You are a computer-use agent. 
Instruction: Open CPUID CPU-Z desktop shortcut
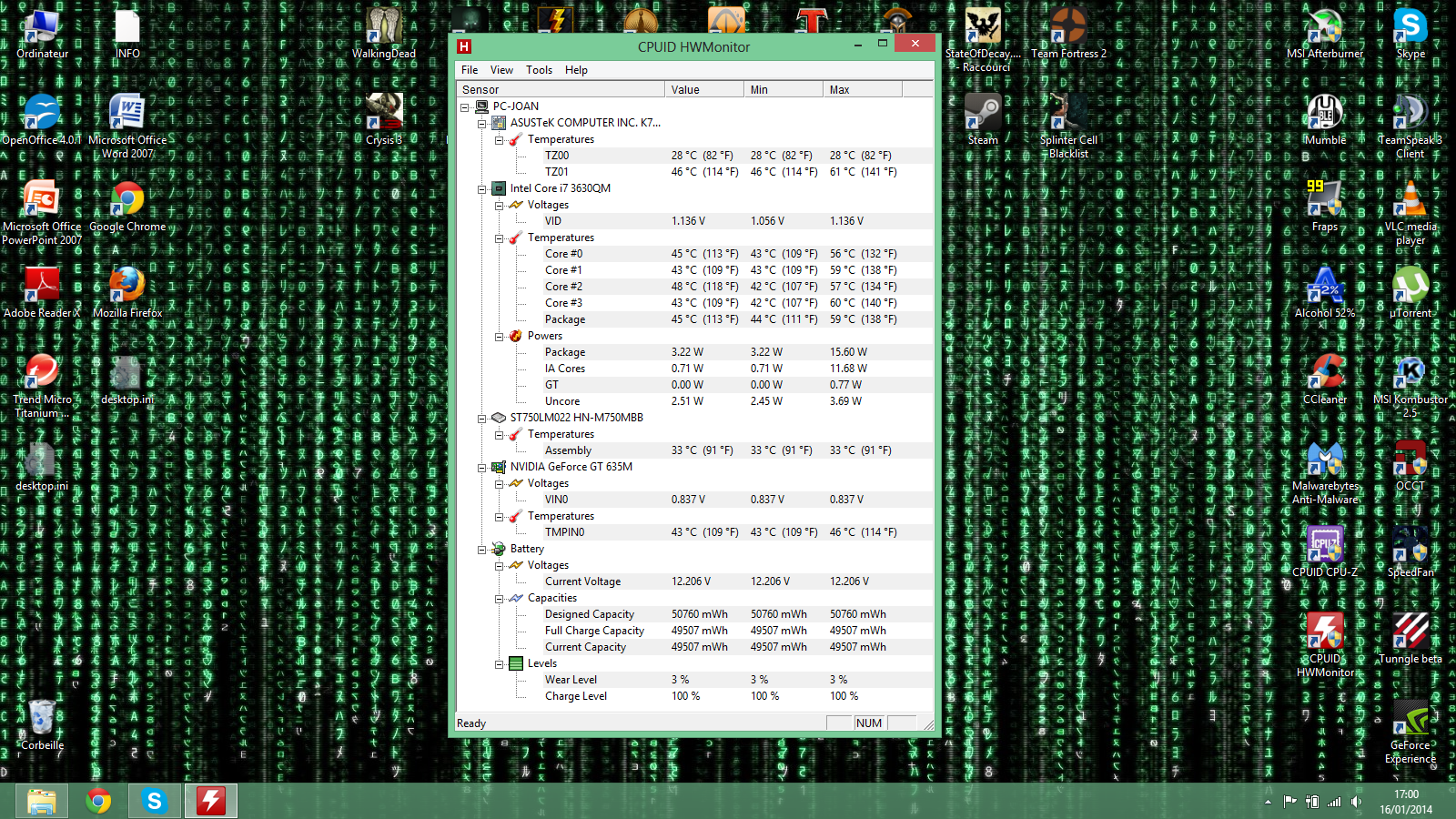[1325, 551]
